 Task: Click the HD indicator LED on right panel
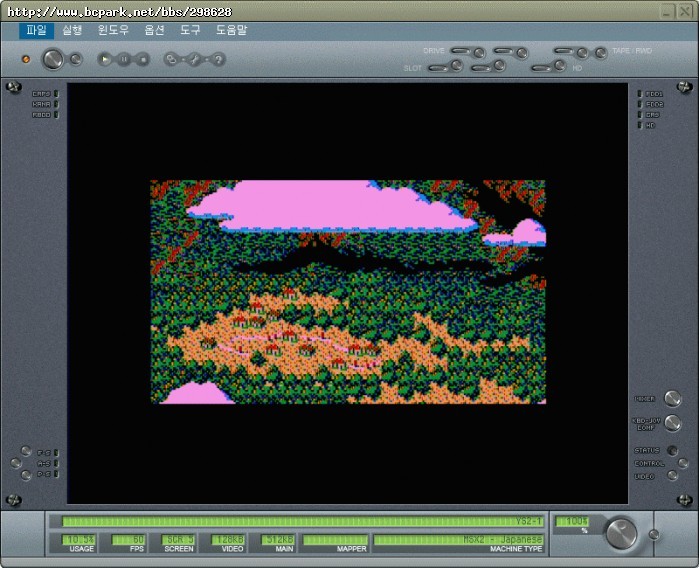[640, 125]
